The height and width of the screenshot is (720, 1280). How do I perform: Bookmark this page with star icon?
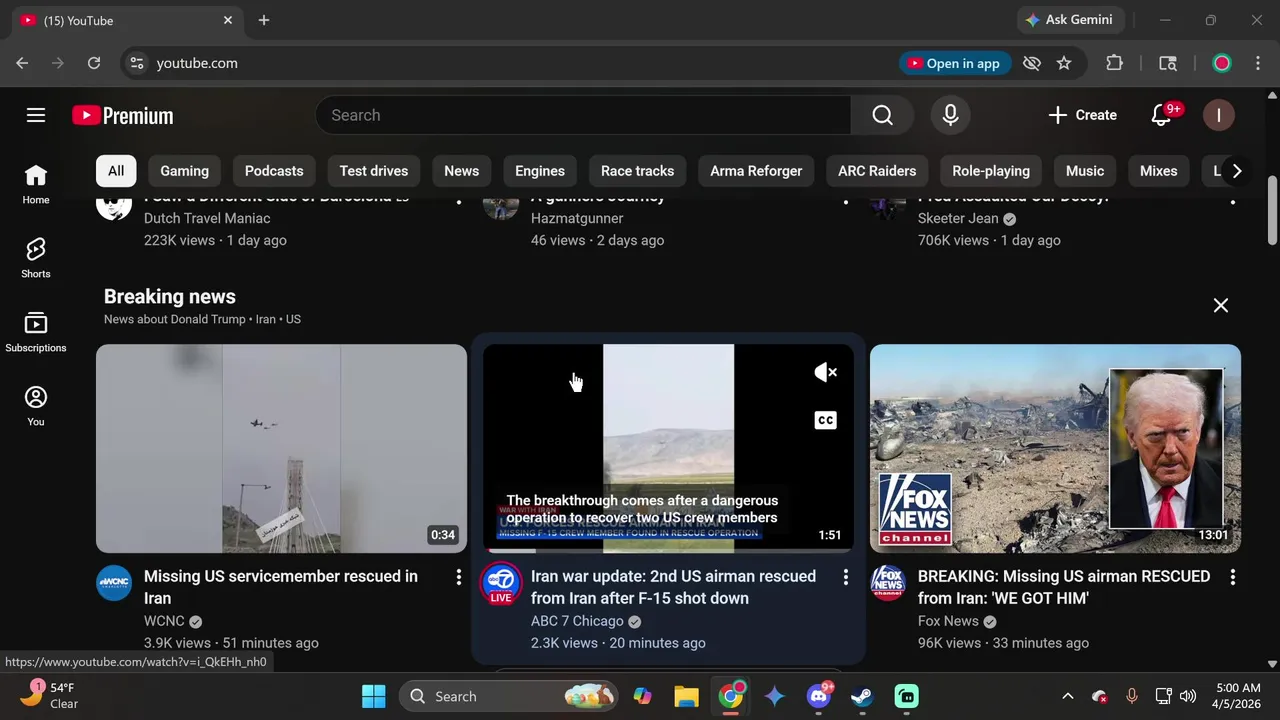[x=1064, y=63]
